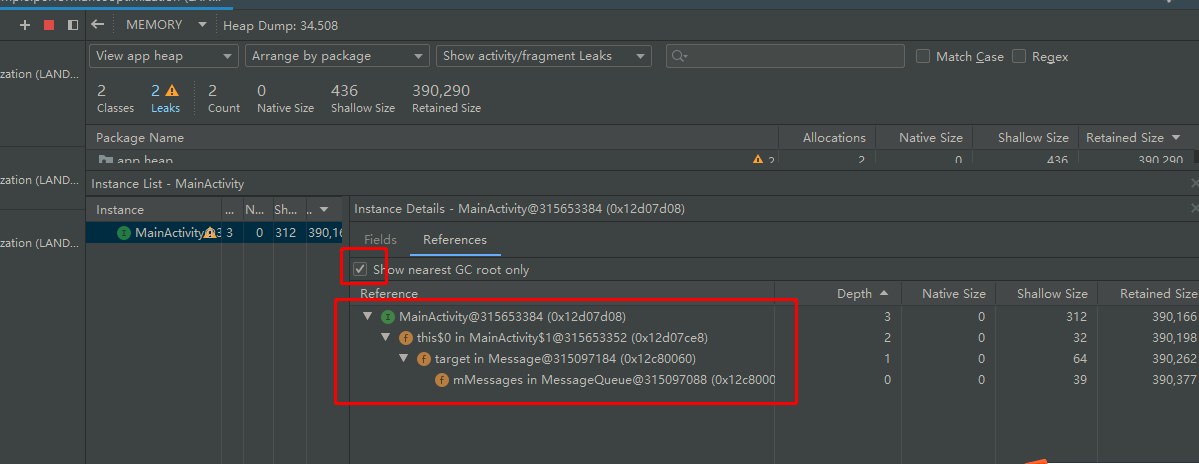Screen dimensions: 1199x464
Task: Click the search magnifier icon
Action: [679, 57]
